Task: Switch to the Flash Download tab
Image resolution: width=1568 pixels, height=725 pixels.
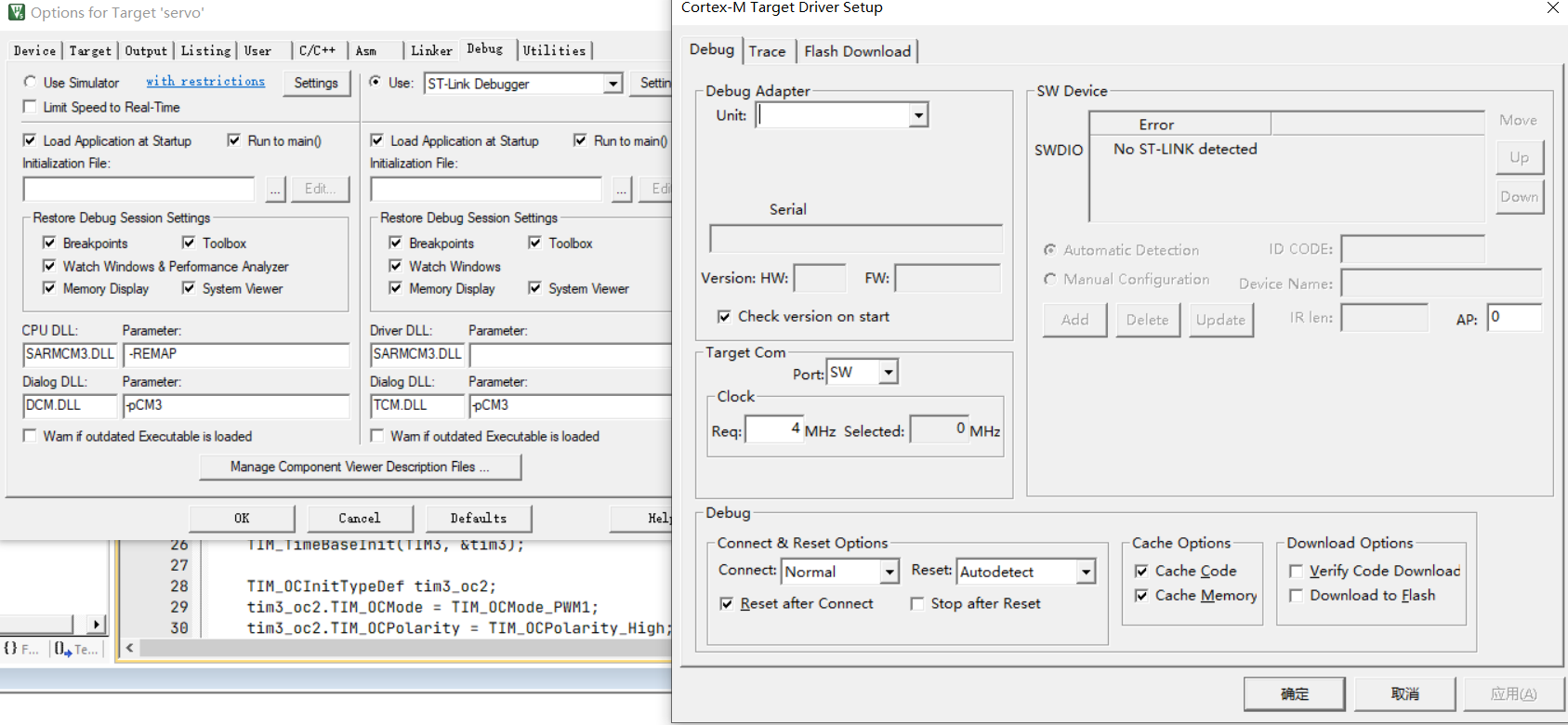Action: pos(857,52)
